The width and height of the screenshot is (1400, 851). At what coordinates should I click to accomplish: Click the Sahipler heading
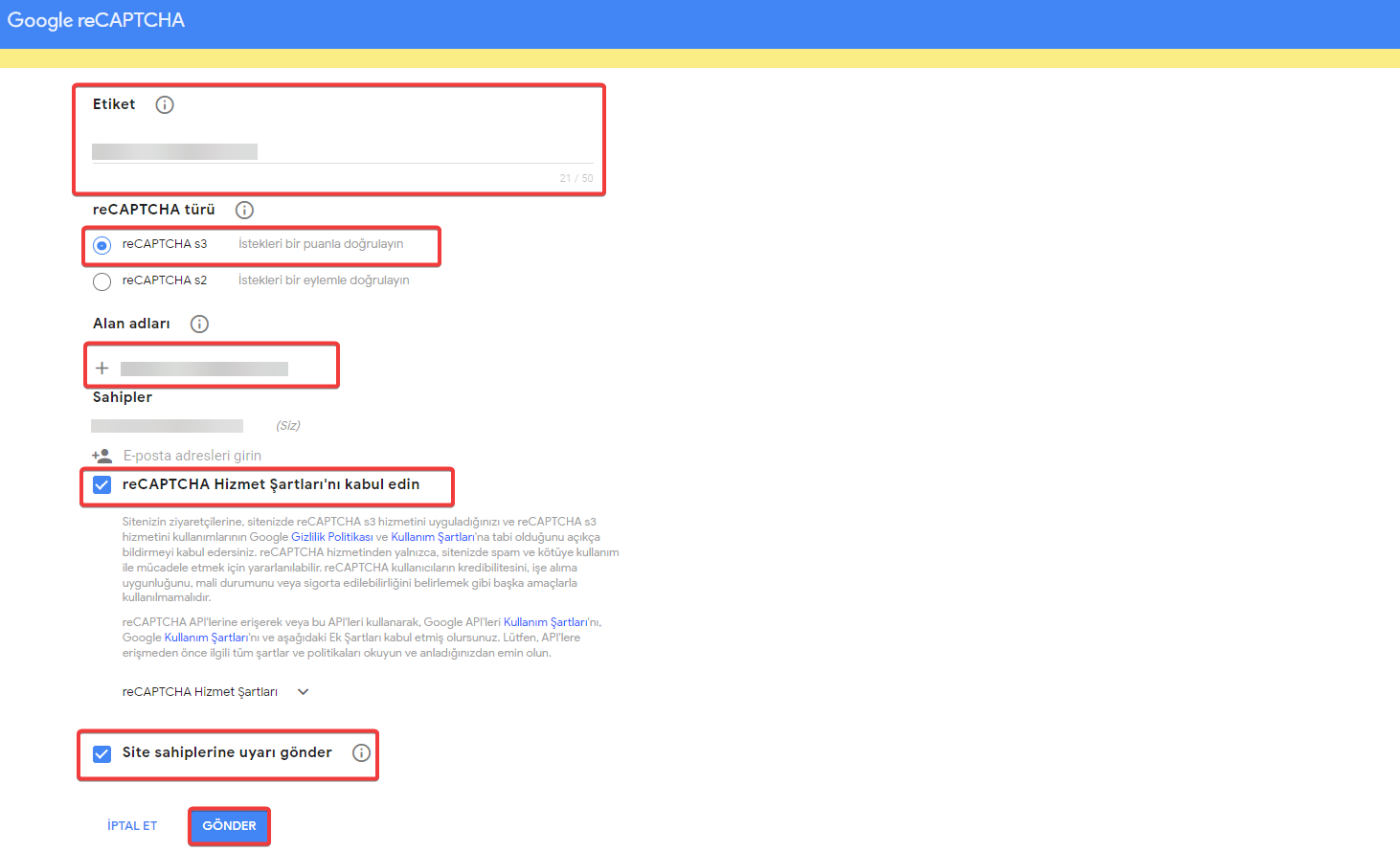(123, 397)
